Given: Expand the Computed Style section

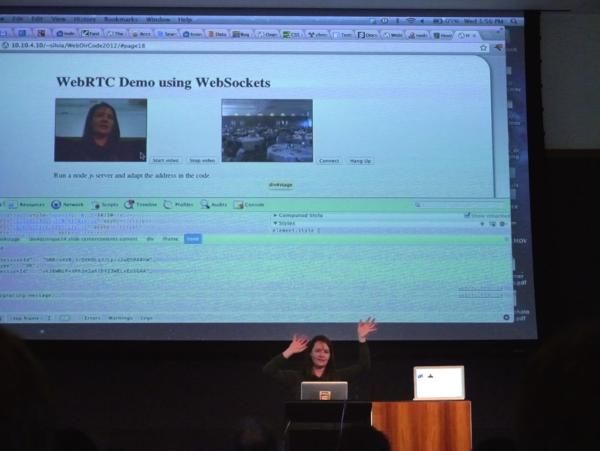Looking at the screenshot, I should (x=298, y=215).
